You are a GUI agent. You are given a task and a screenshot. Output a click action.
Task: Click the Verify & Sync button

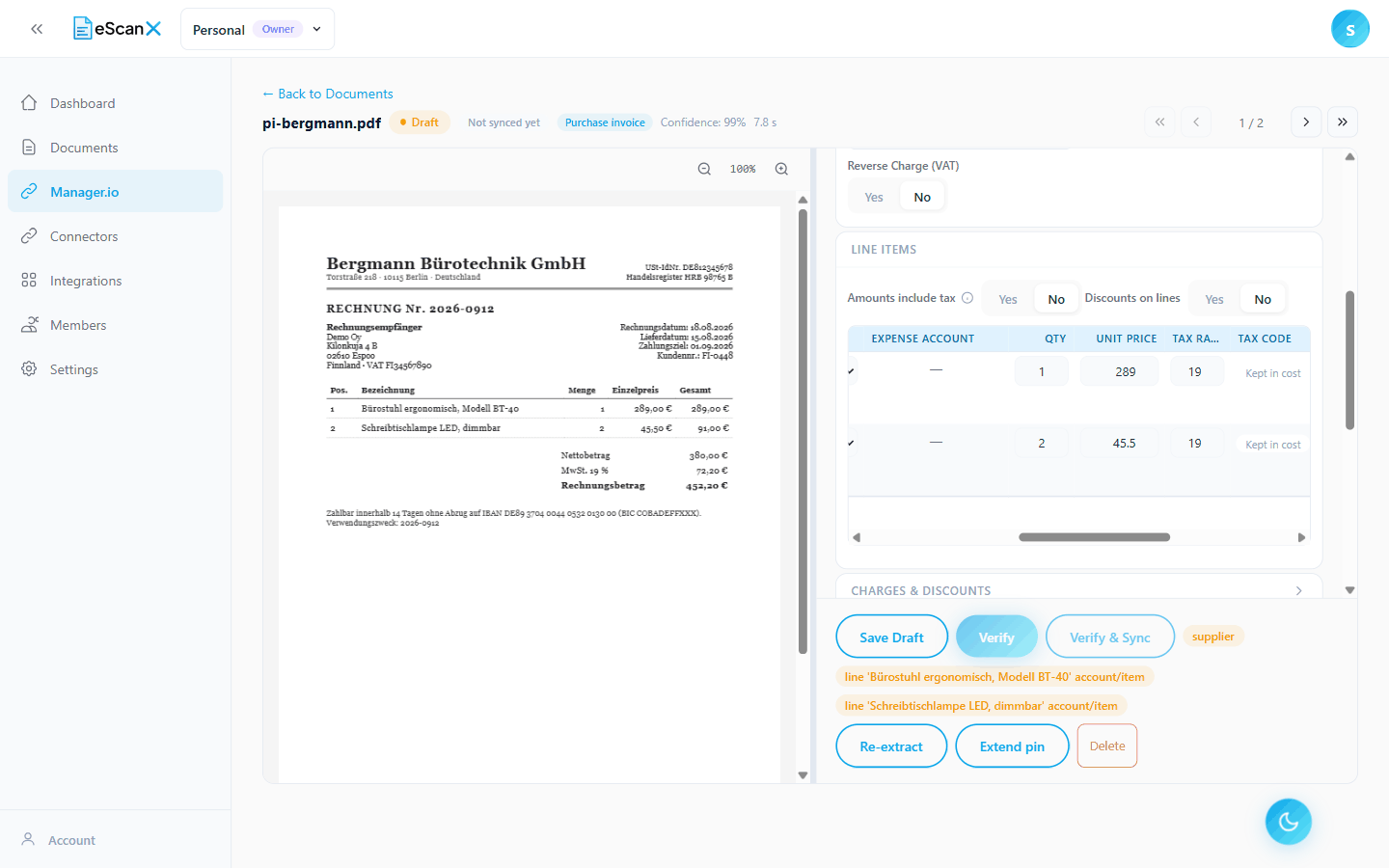[1110, 637]
